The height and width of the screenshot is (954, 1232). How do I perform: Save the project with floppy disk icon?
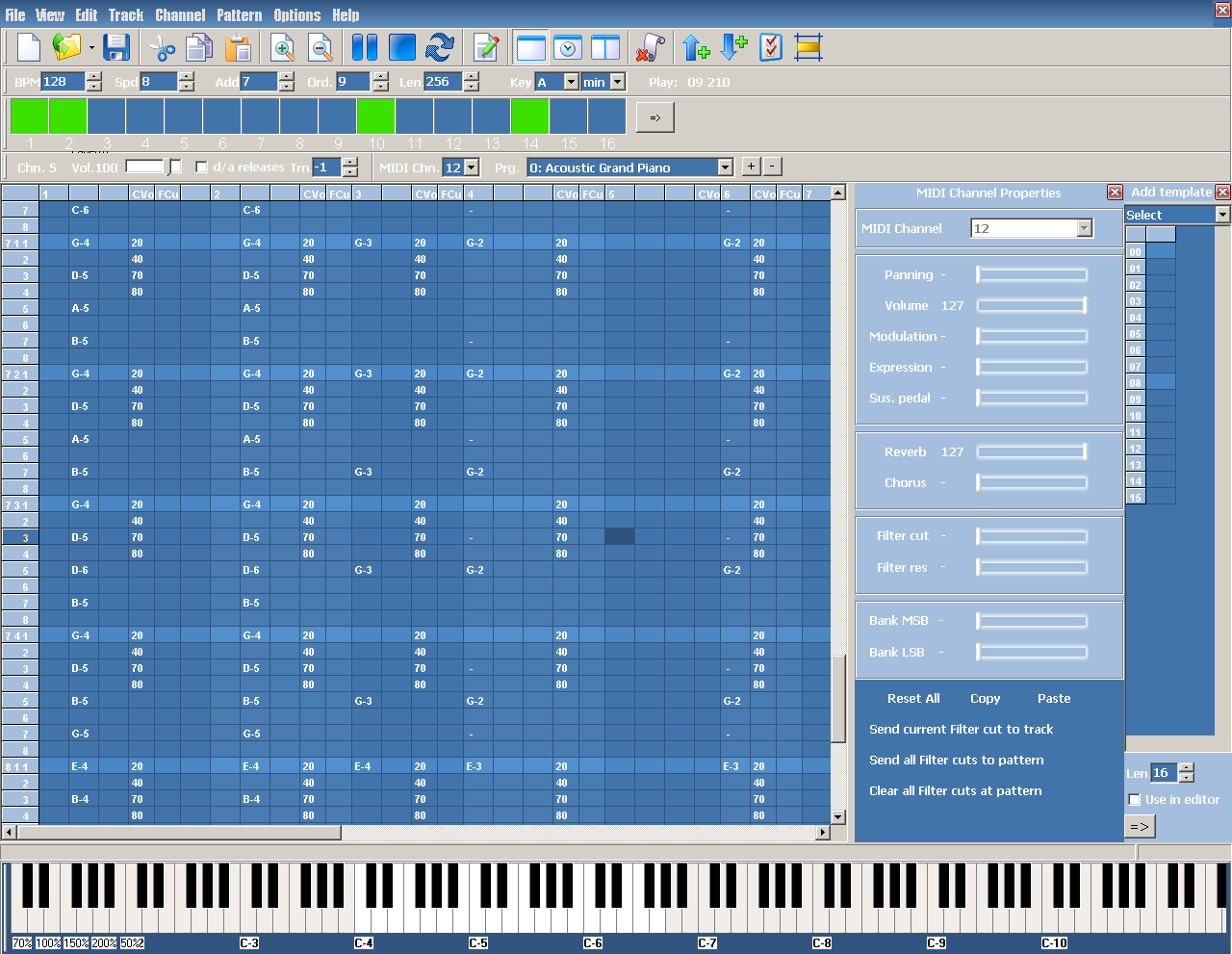click(116, 47)
